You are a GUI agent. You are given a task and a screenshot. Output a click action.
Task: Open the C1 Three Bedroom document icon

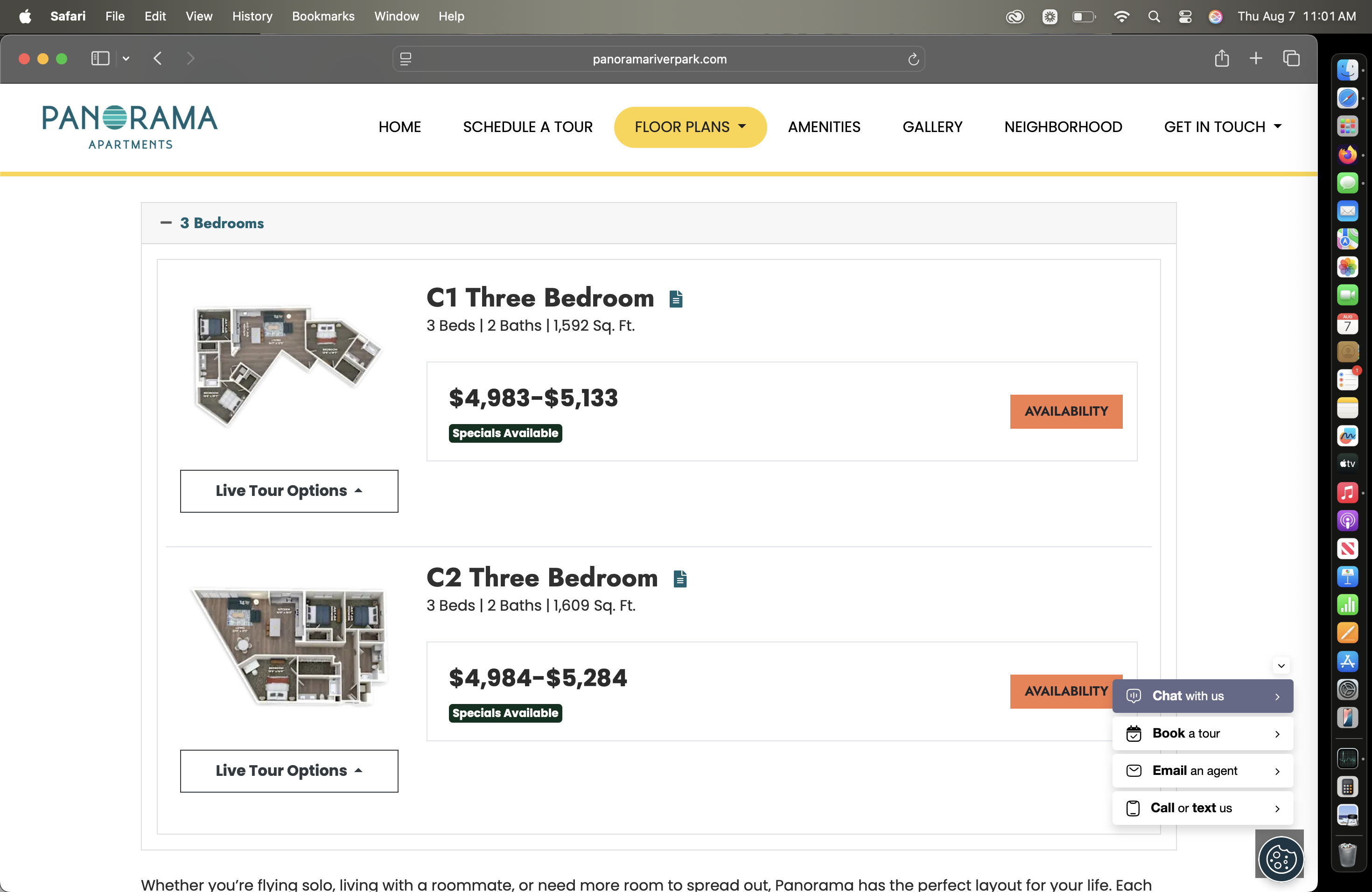(676, 299)
